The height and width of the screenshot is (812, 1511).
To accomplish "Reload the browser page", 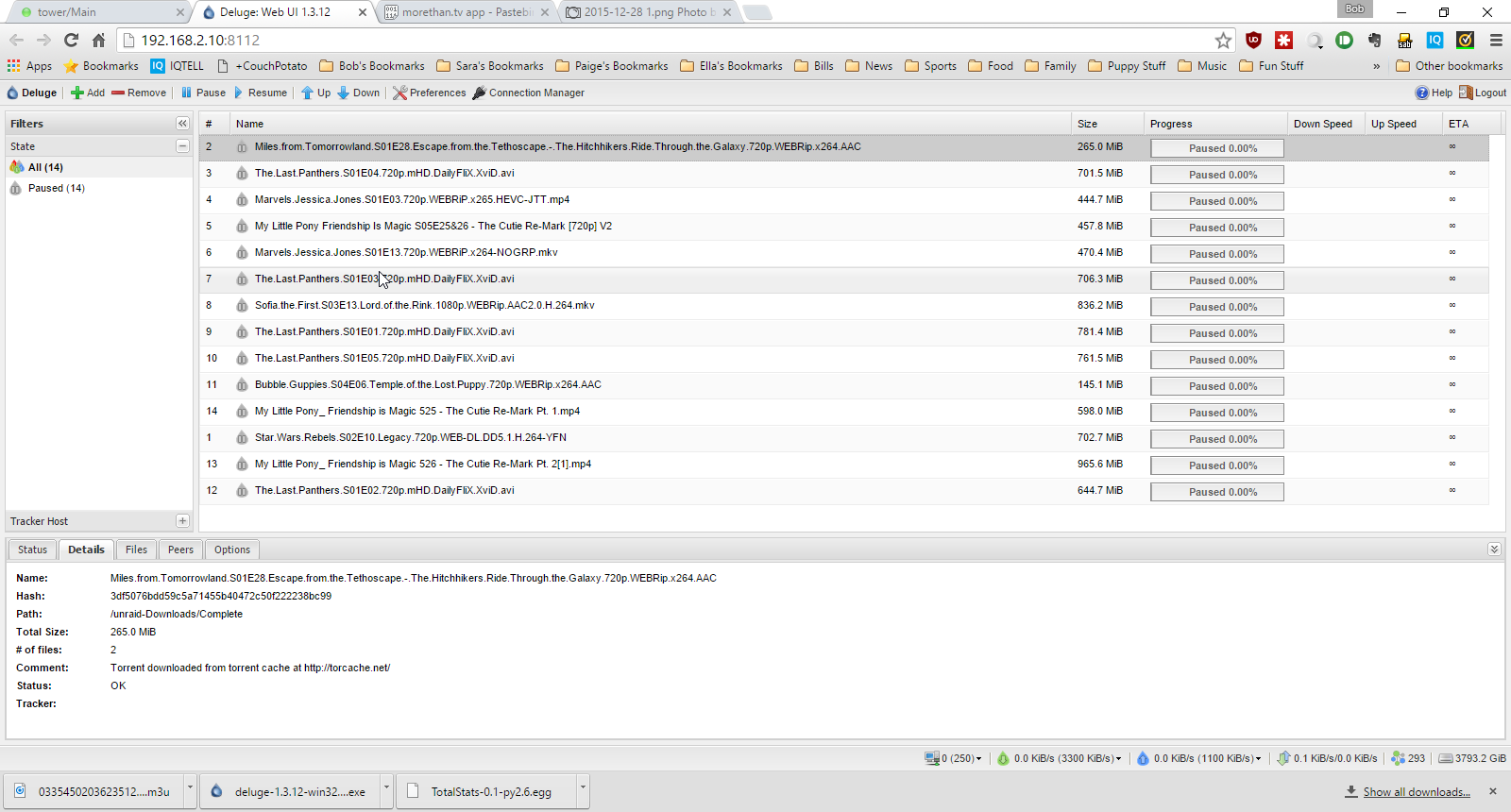I will (71, 40).
